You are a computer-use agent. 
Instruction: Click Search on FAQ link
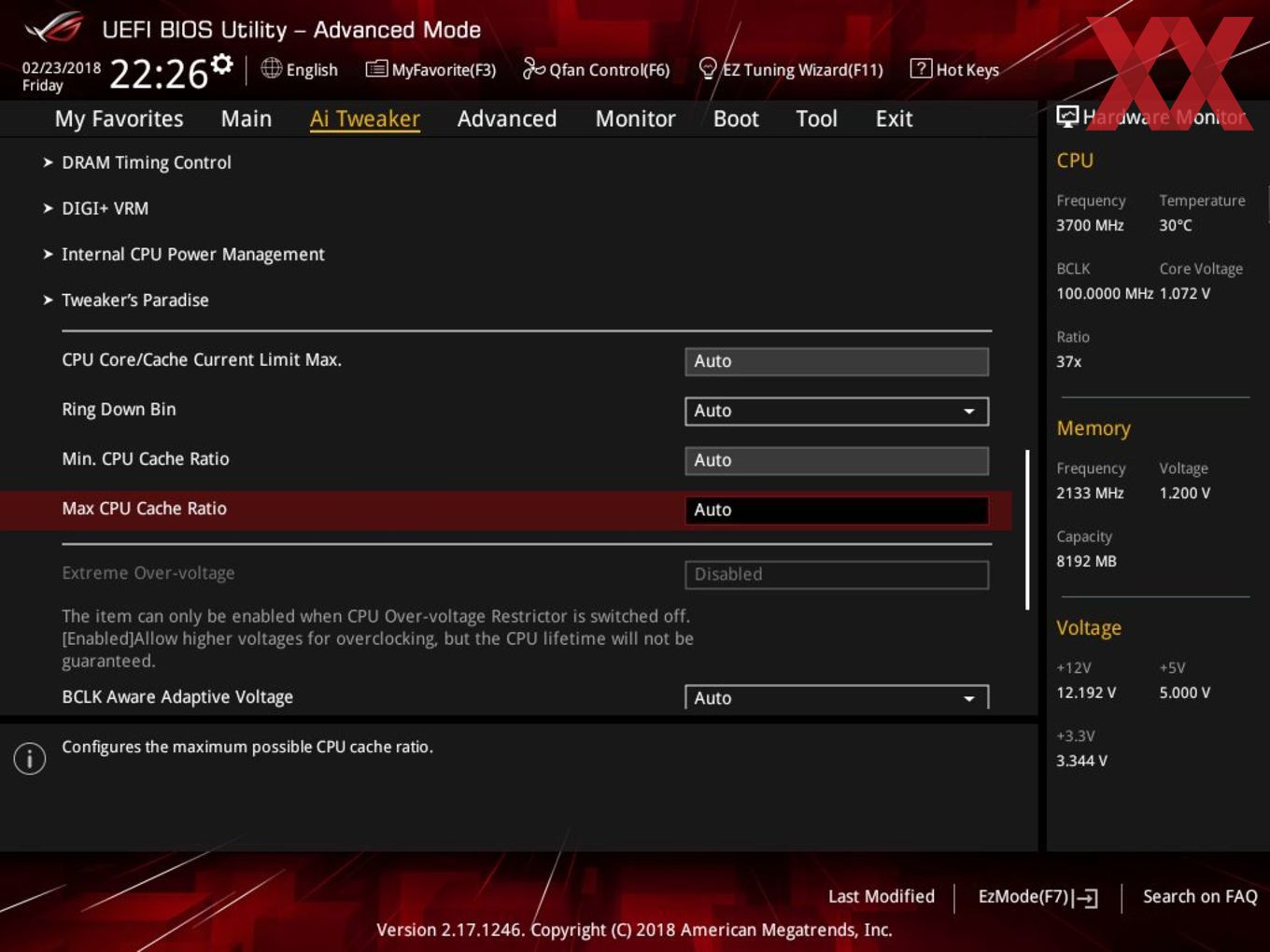[x=1200, y=896]
